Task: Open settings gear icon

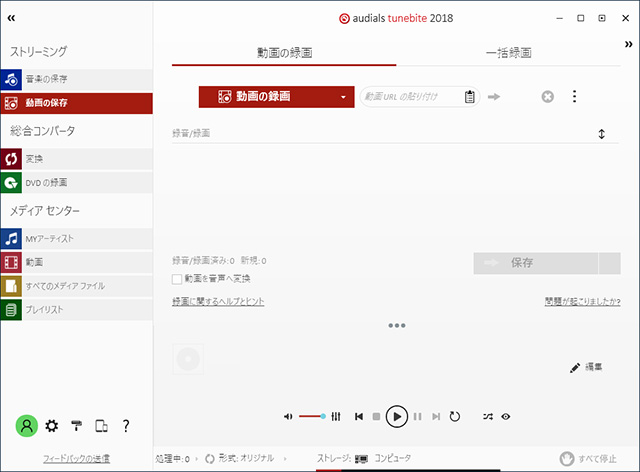Action: pos(51,426)
